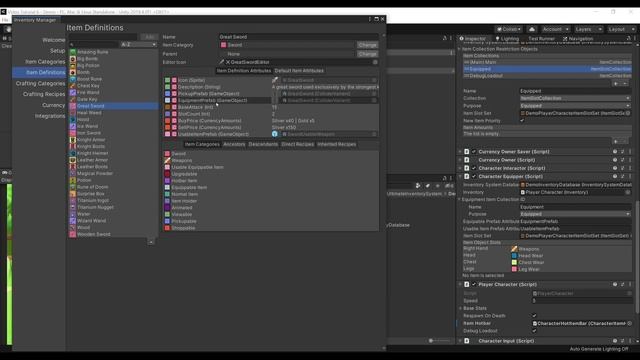This screenshot has height=360, width=640.
Task: Toggle New Item Priority checkbox
Action: pyautogui.click(x=522, y=120)
